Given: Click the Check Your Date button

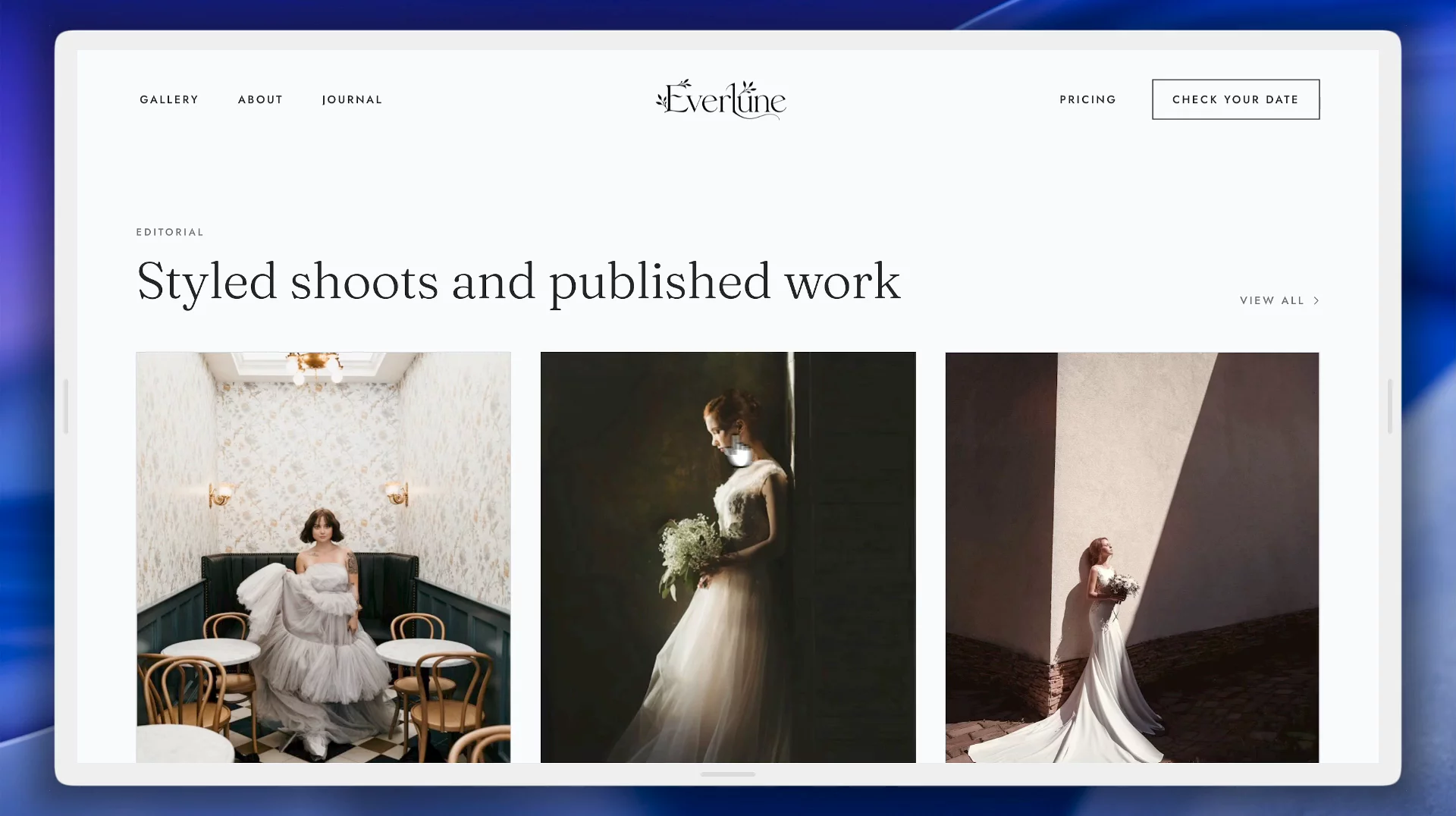Looking at the screenshot, I should pos(1235,99).
